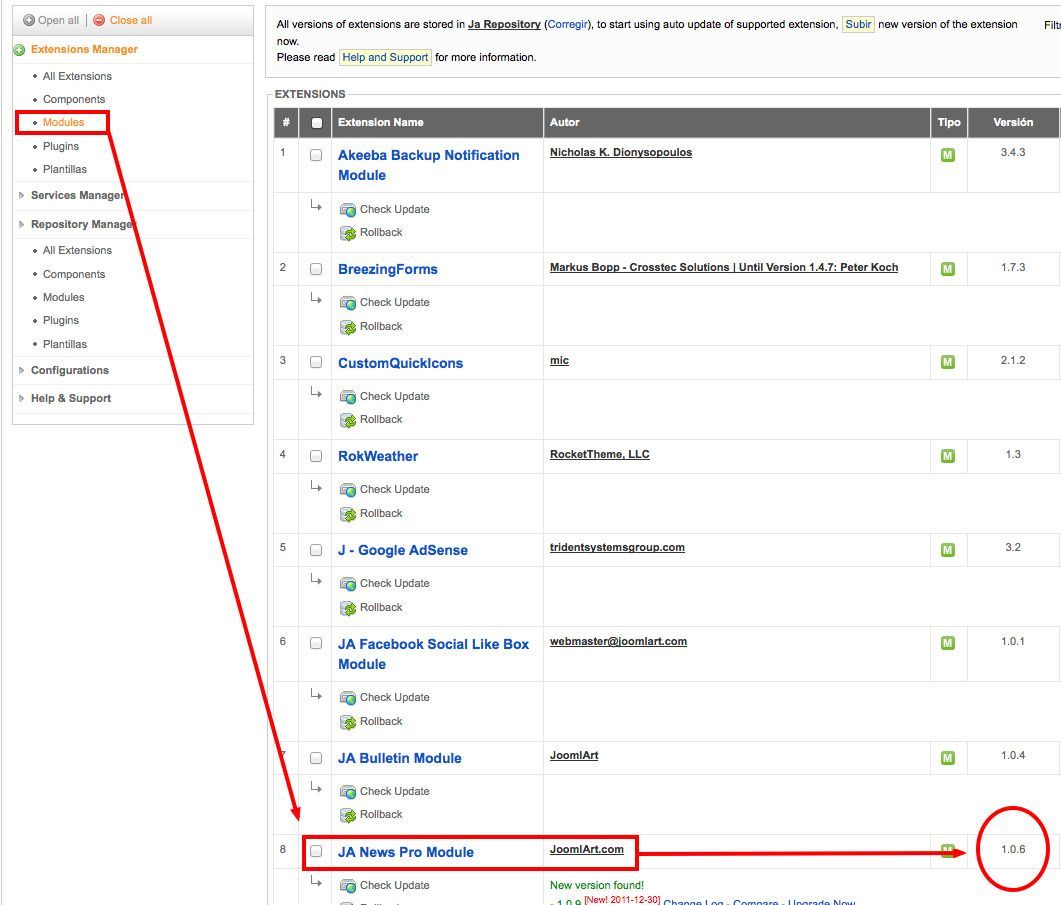Click module type M icon for JA Bulletin Module

click(948, 758)
